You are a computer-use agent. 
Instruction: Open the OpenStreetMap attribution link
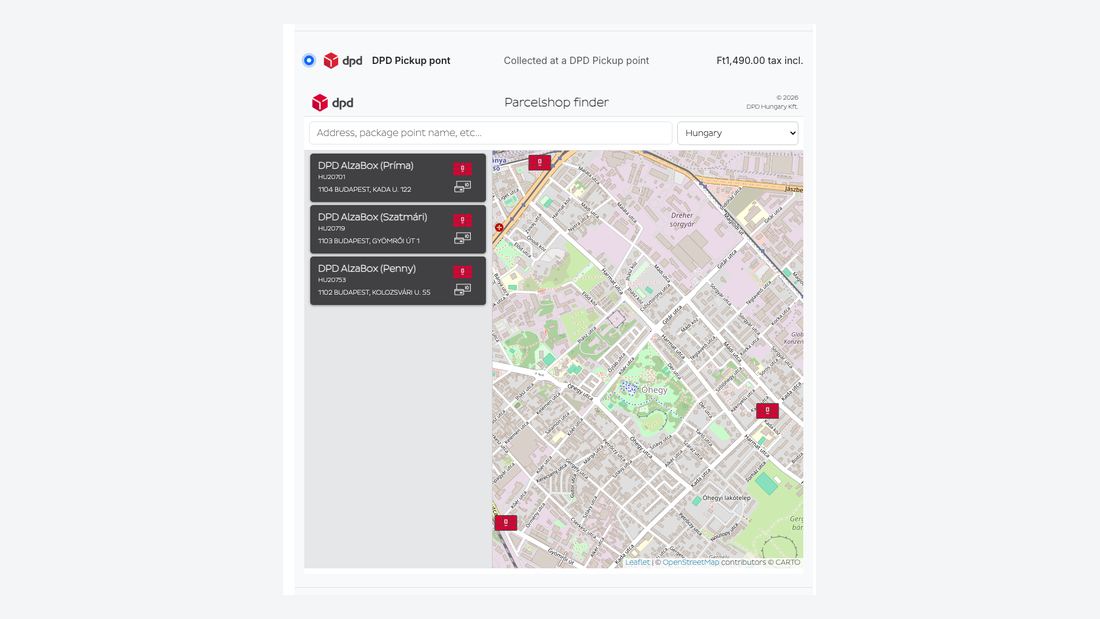point(691,562)
